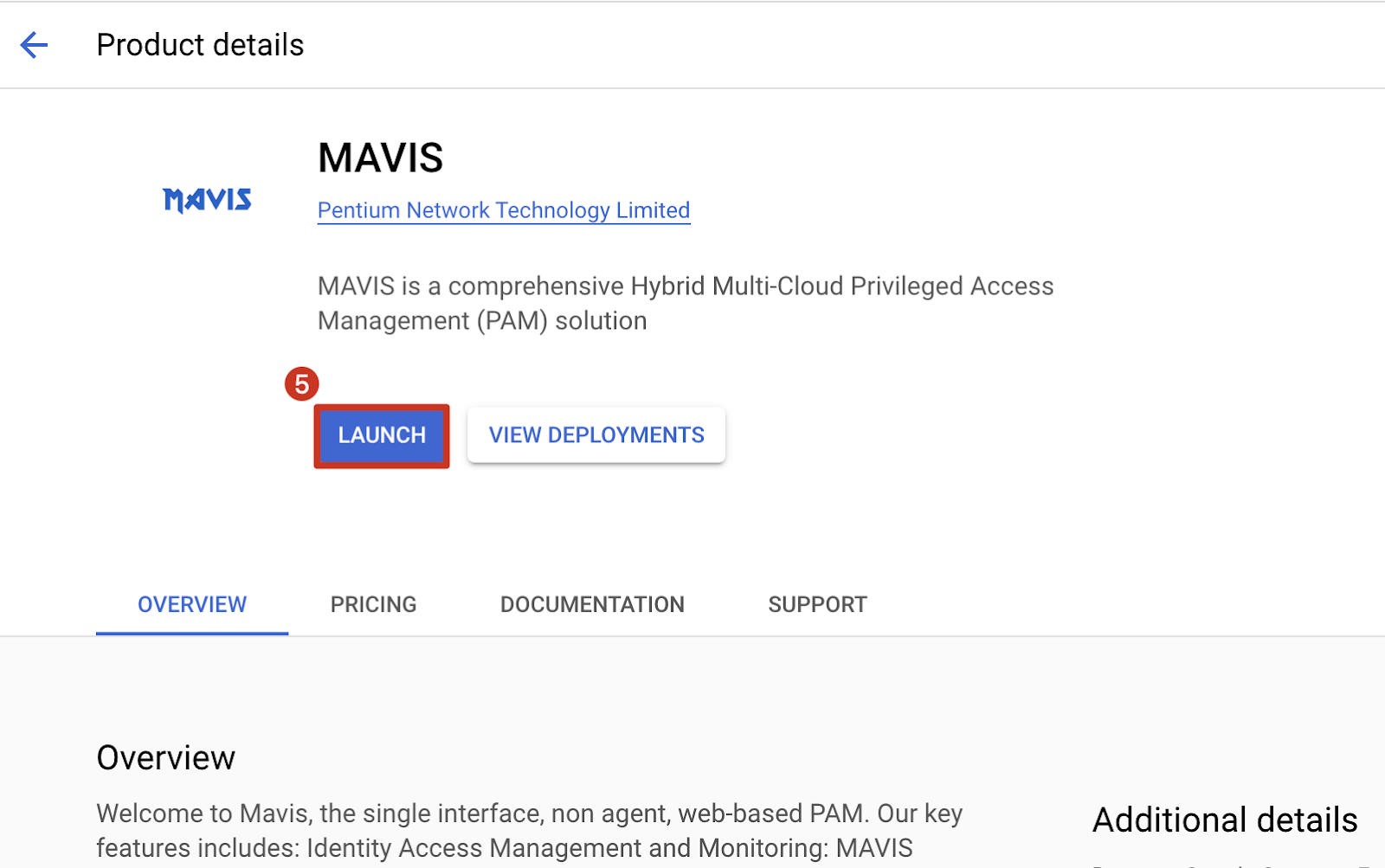Click the red outline around LAUNCH
This screenshot has height=868, width=1385.
(382, 407)
